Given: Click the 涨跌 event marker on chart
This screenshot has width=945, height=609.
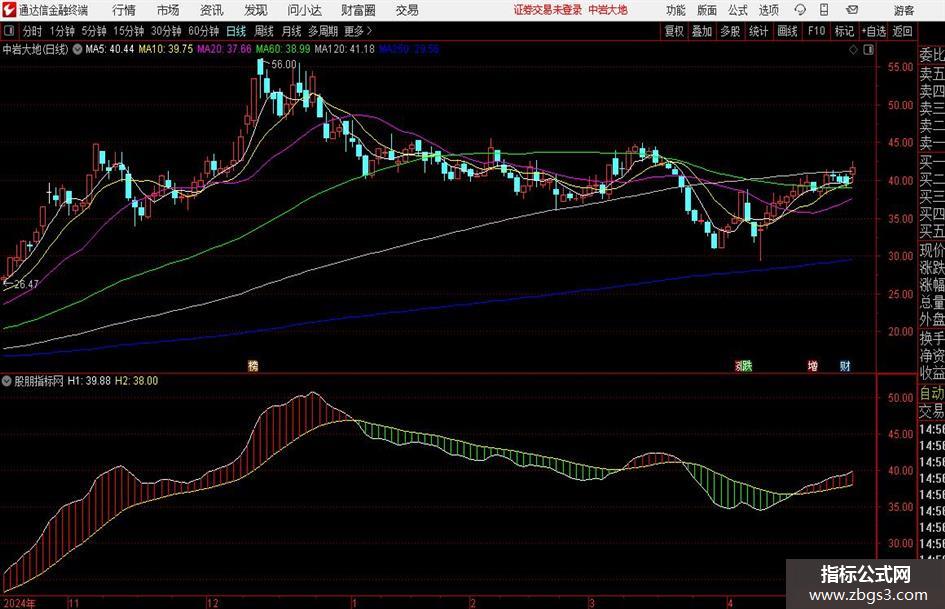Looking at the screenshot, I should (x=744, y=366).
